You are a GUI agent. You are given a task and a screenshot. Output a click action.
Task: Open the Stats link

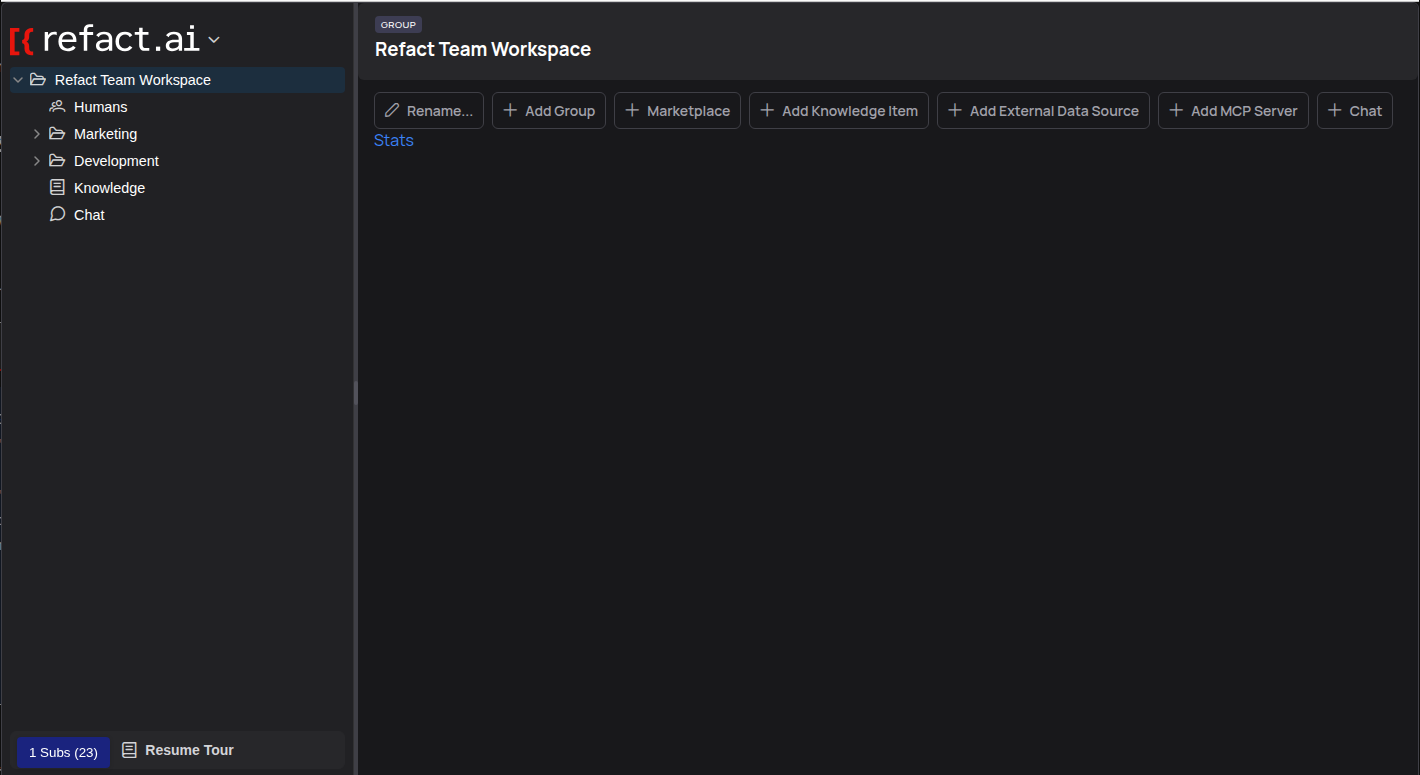pyautogui.click(x=393, y=141)
